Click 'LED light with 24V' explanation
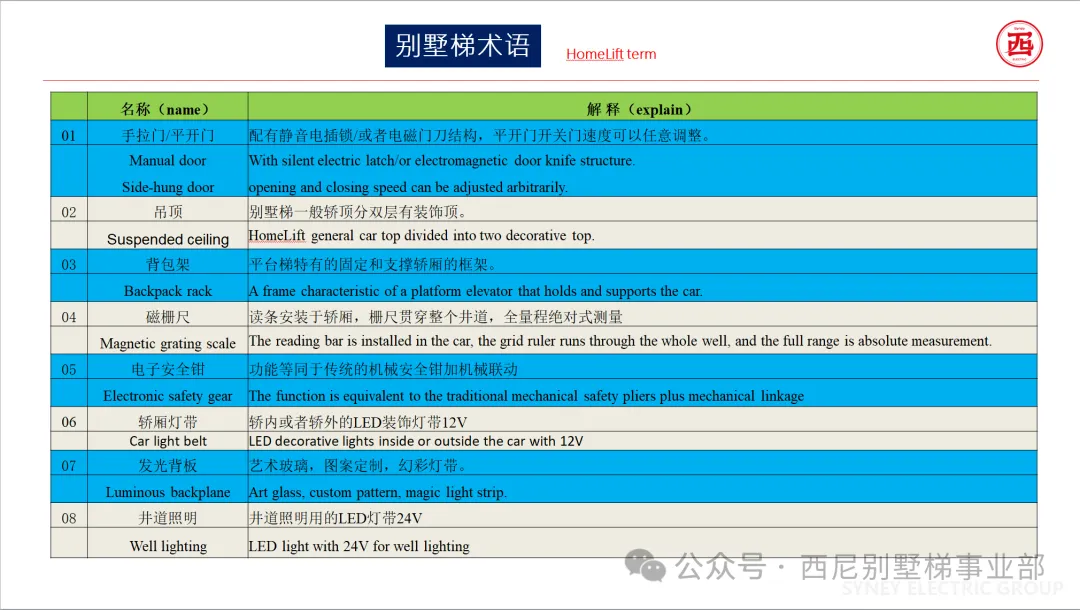1080x610 pixels. tap(359, 546)
